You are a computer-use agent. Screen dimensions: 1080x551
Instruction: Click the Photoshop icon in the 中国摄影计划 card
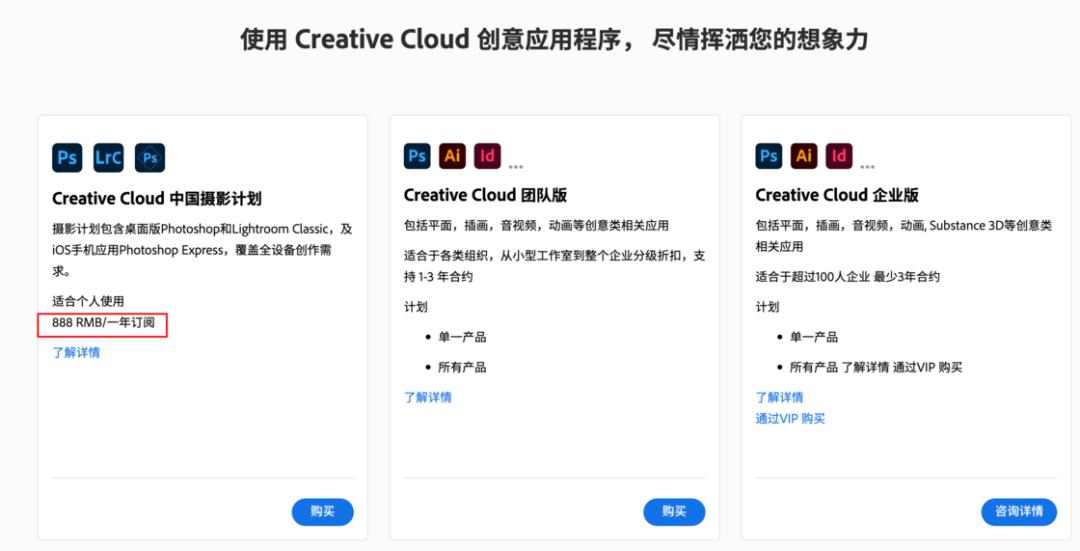coord(67,158)
